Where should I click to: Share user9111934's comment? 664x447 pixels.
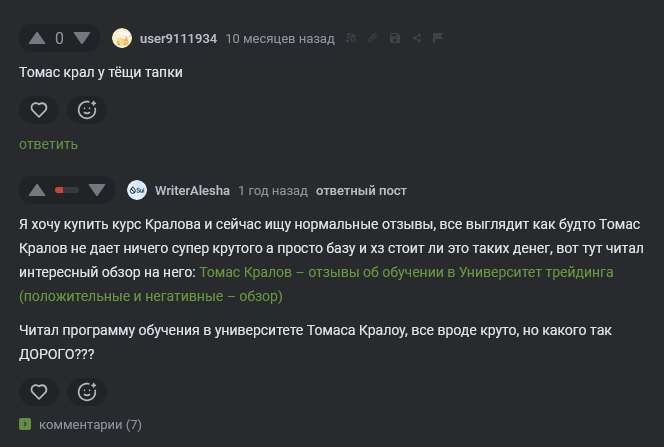click(416, 39)
